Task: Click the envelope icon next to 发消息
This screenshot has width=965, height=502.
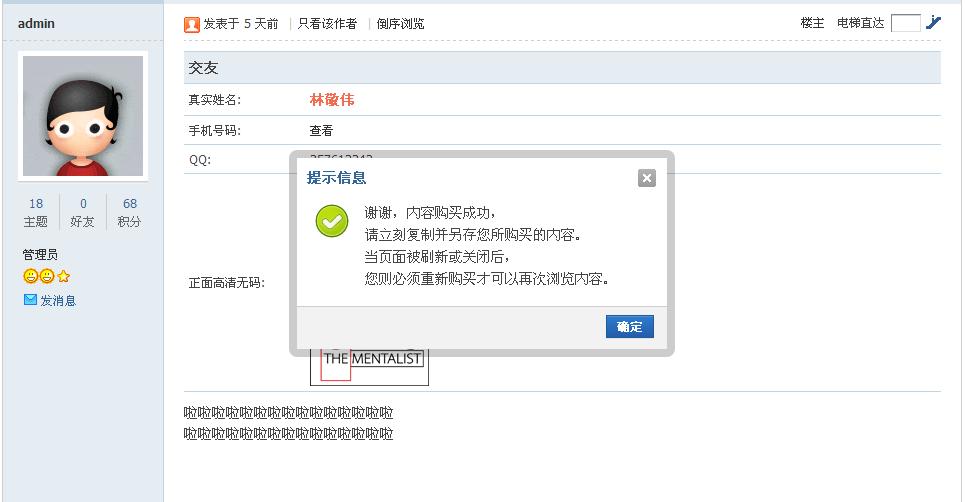Action: 30,300
